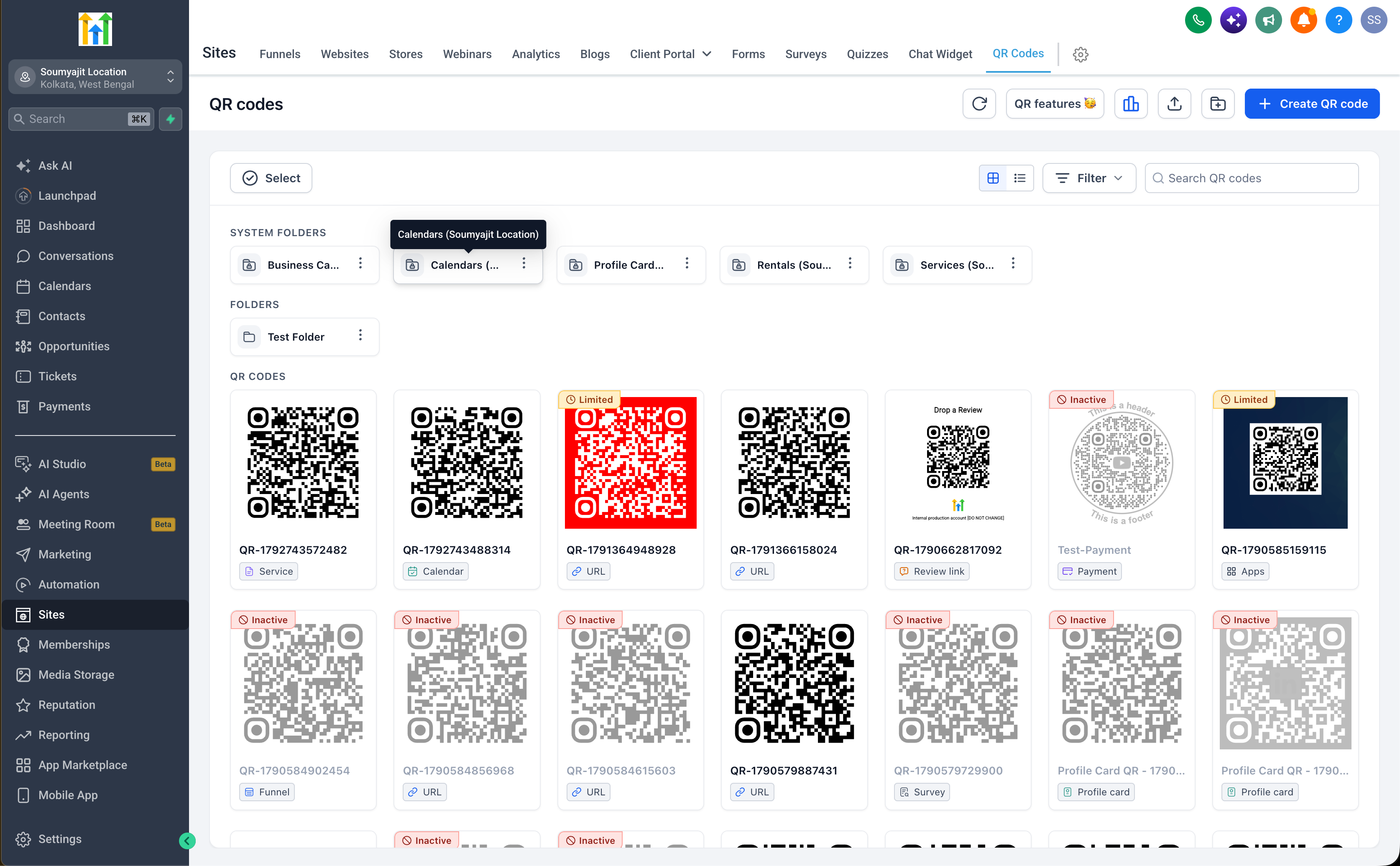Click Create QR code button
Image resolution: width=1400 pixels, height=866 pixels.
(x=1311, y=104)
